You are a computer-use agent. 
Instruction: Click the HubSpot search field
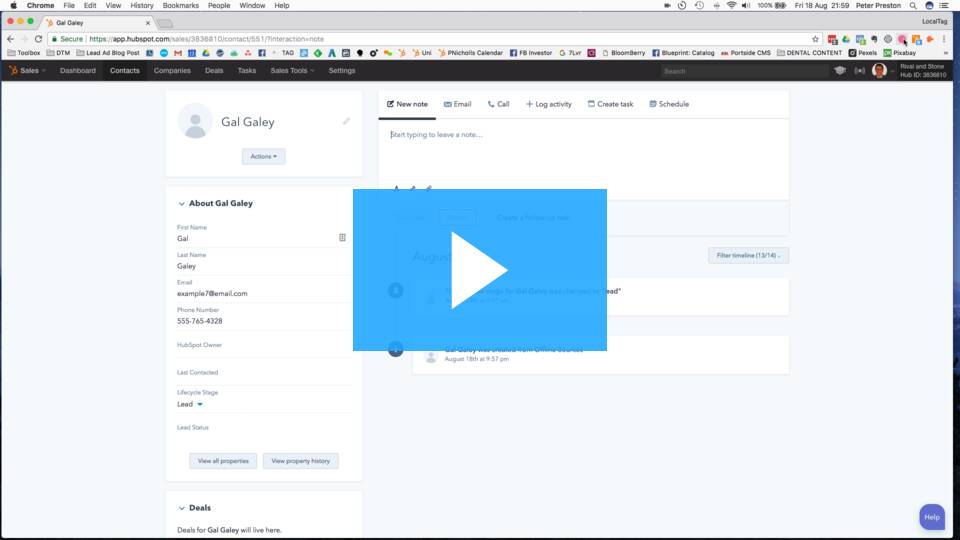[742, 71]
